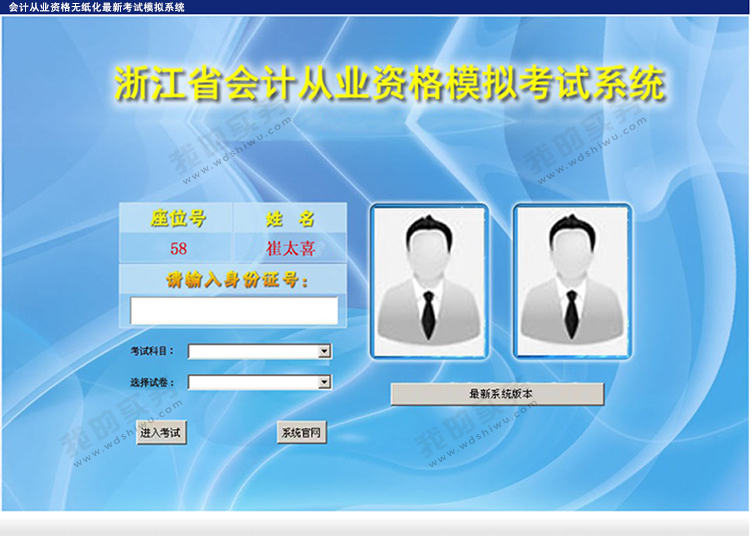Click inside the 考试科目 combo box field
Screen dimensions: 752x536
pyautogui.click(x=252, y=352)
